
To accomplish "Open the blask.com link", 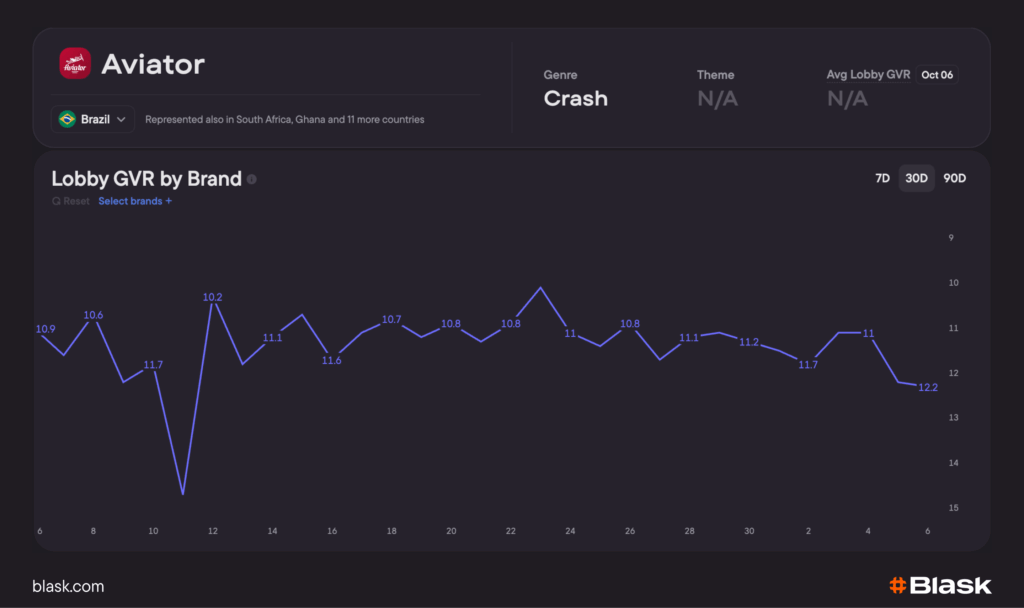I will tap(68, 586).
